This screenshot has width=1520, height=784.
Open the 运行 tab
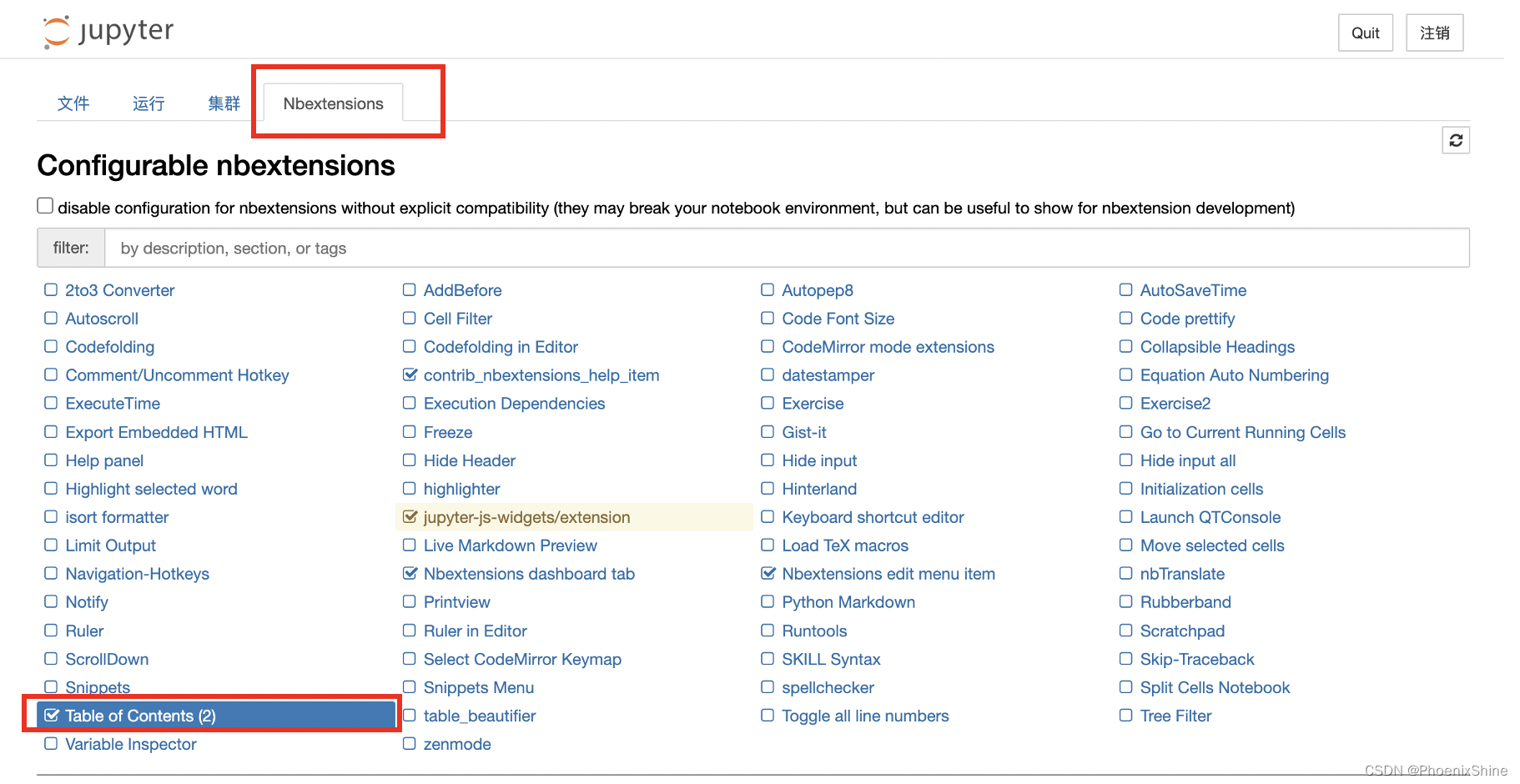148,103
